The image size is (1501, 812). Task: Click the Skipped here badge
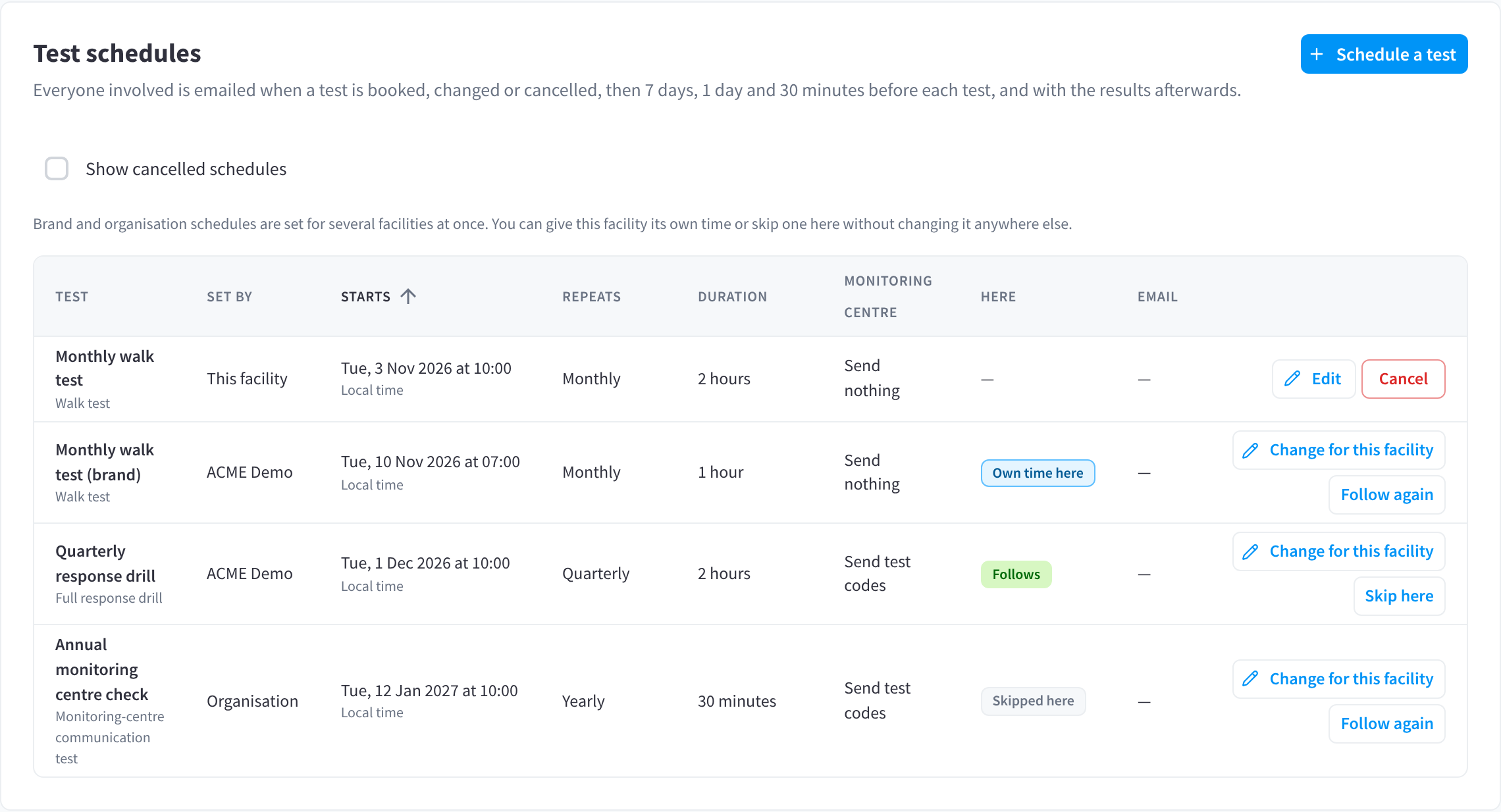(x=1033, y=701)
